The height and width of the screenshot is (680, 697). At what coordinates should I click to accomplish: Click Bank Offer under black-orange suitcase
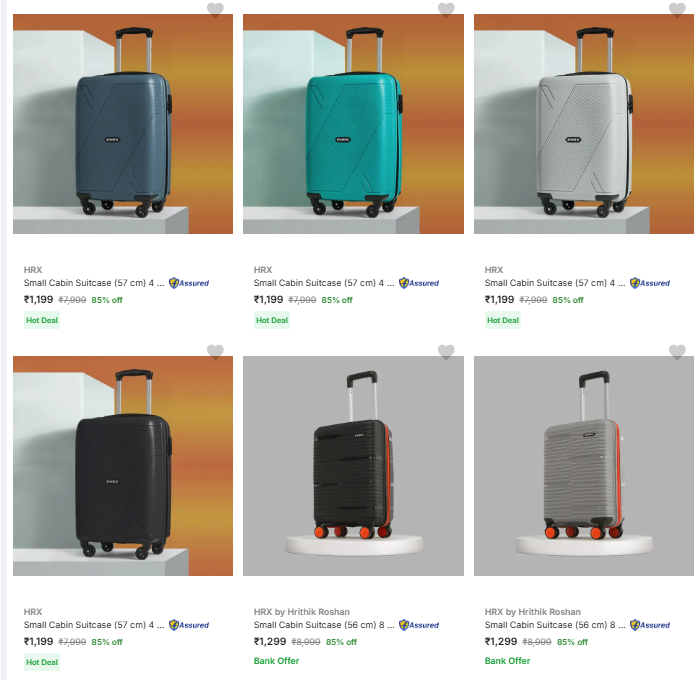277,661
